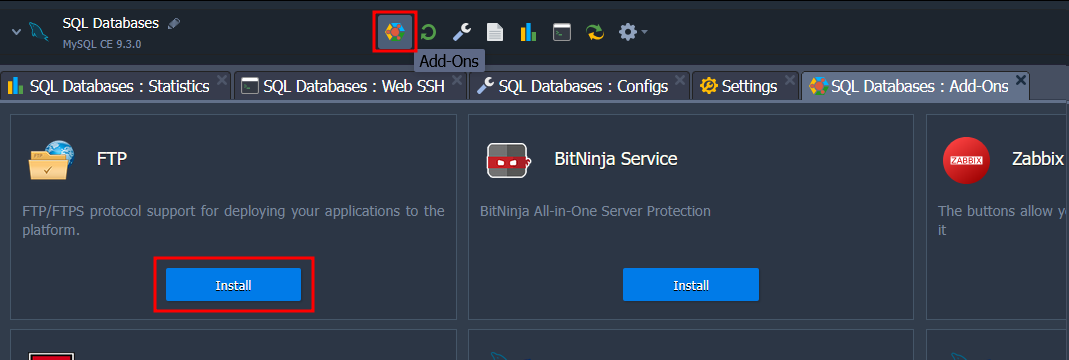
Task: Install the BitNinja Service add-on
Action: tap(691, 285)
